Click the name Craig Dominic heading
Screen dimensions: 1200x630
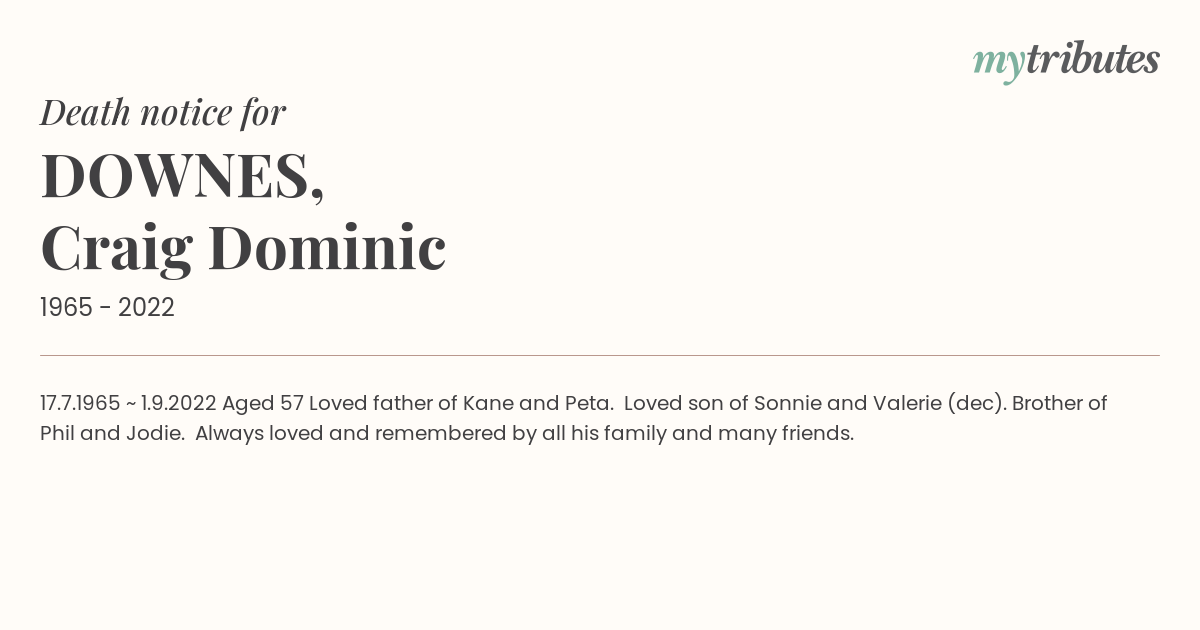coord(243,248)
